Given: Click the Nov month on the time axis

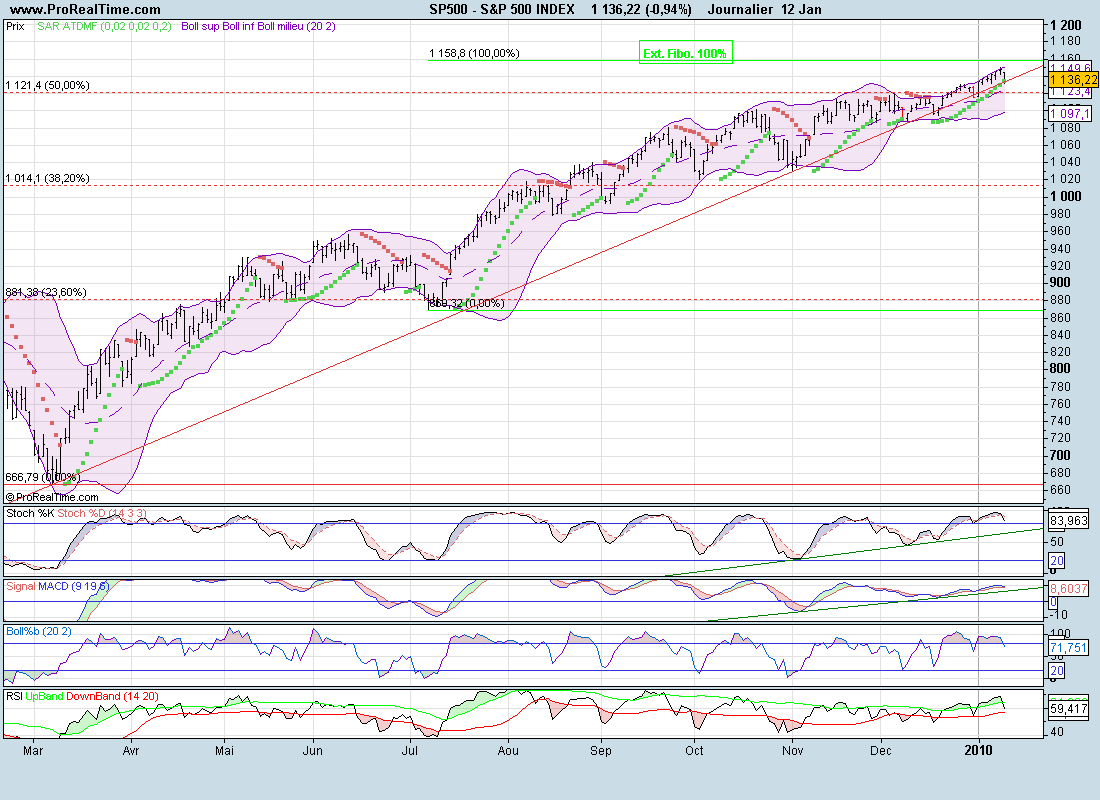Looking at the screenshot, I should click(793, 751).
